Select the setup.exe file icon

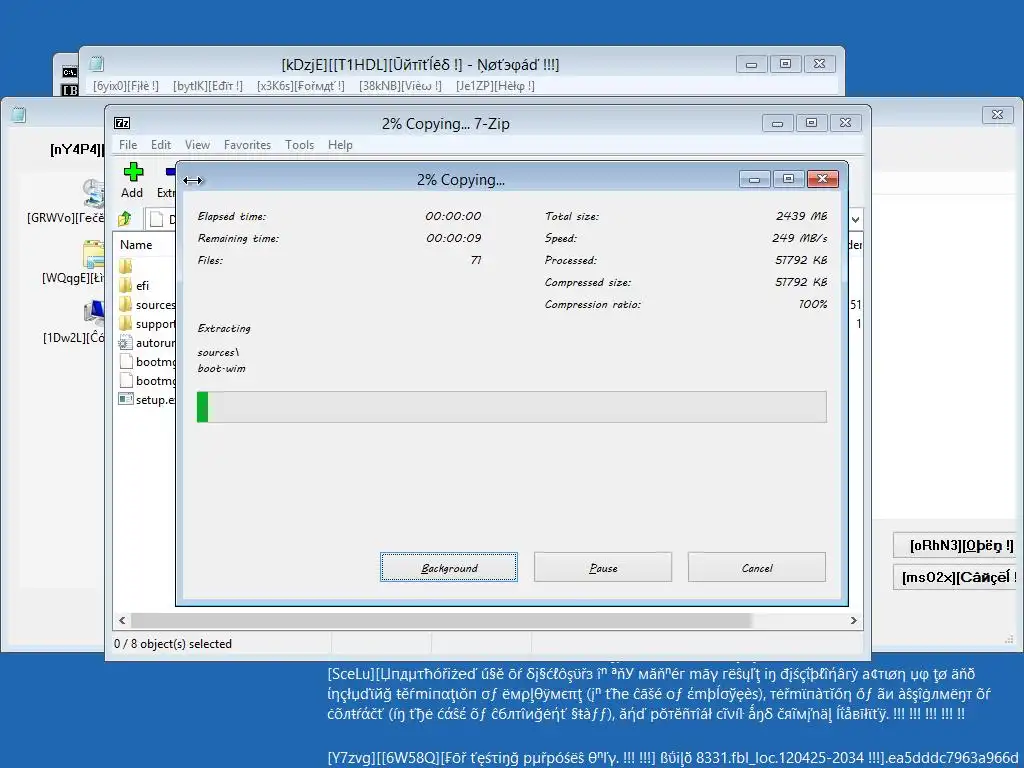coord(125,399)
